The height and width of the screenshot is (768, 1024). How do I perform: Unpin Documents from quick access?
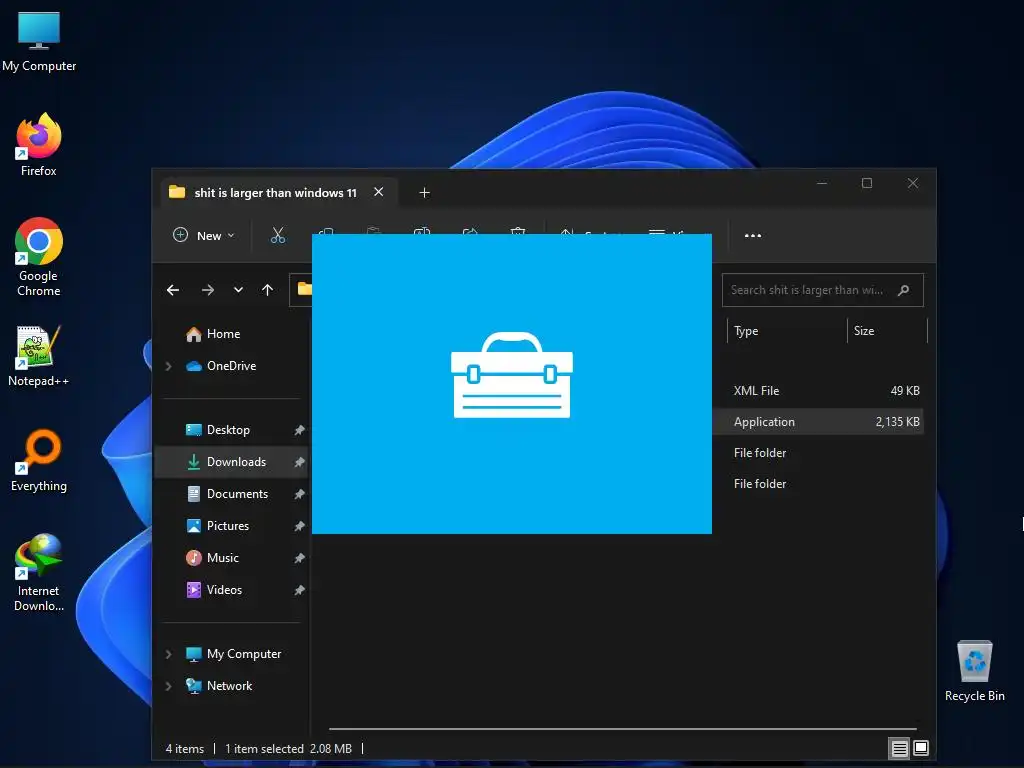299,494
